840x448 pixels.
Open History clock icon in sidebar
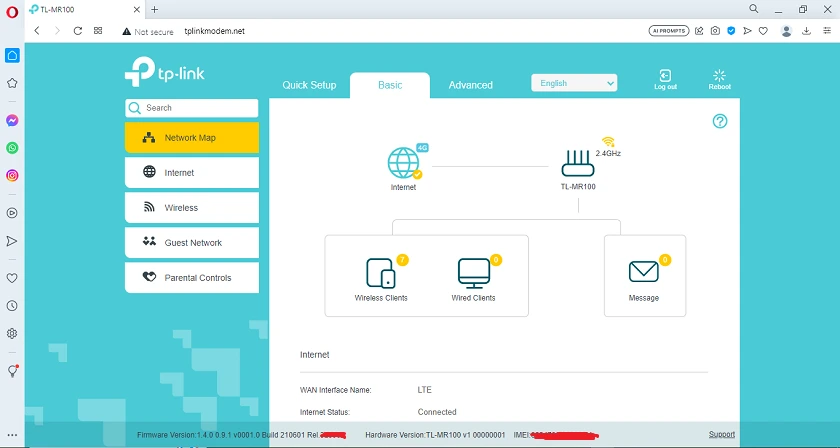[x=12, y=306]
